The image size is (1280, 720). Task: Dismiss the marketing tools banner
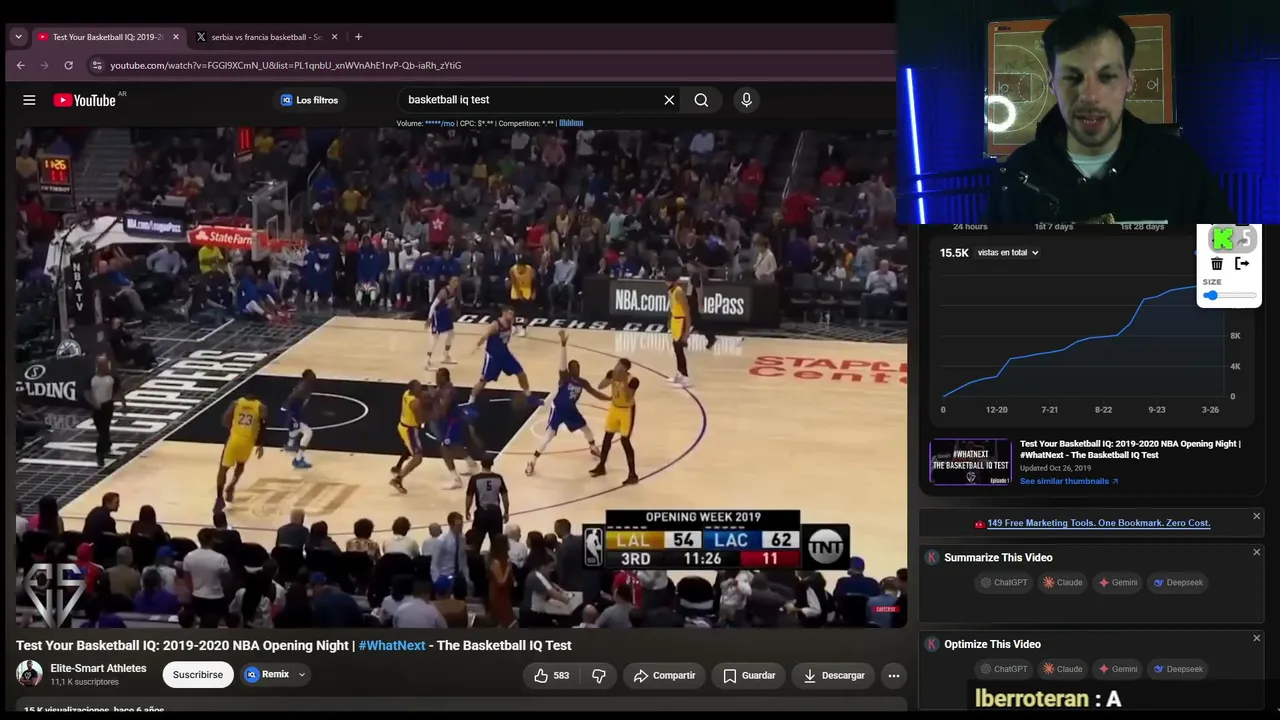click(1257, 516)
